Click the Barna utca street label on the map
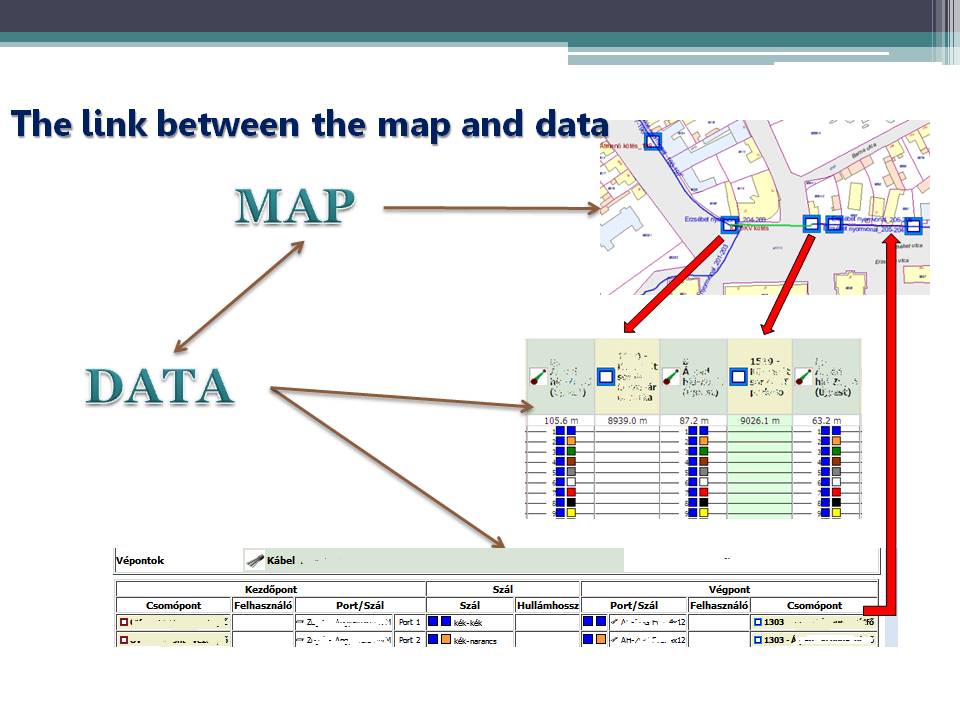The width and height of the screenshot is (960, 720). (863, 150)
